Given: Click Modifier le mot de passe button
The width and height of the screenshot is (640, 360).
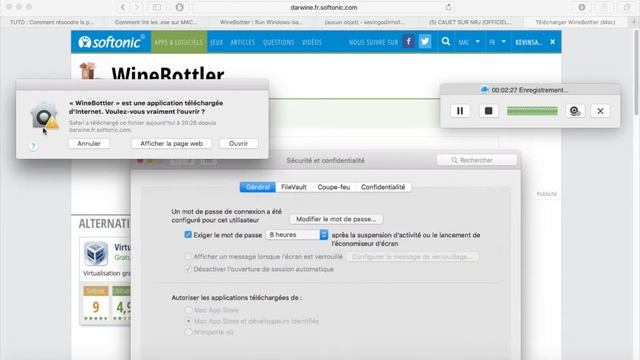Looking at the screenshot, I should click(x=336, y=219).
